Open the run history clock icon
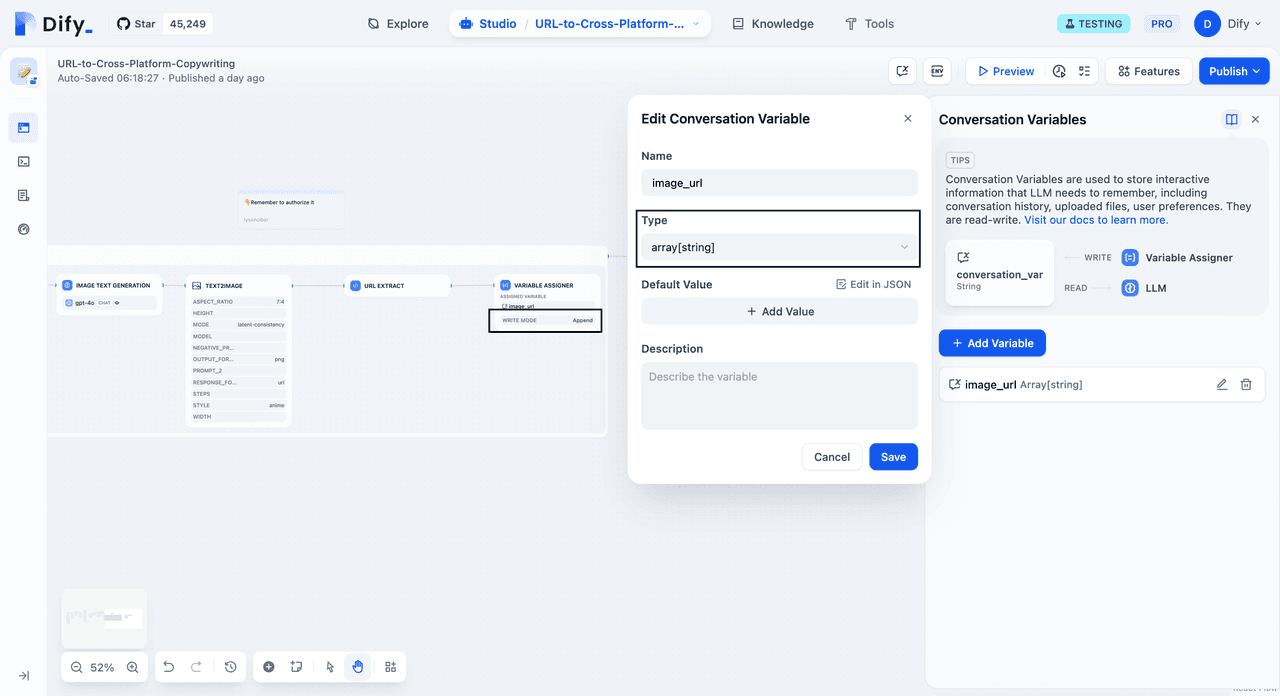 click(1059, 71)
